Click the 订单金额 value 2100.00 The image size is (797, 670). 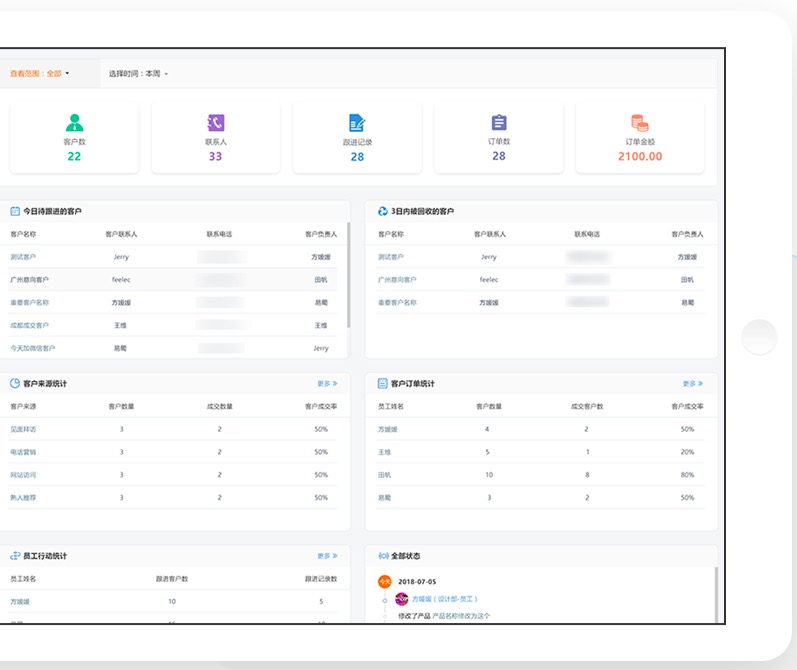(640, 156)
